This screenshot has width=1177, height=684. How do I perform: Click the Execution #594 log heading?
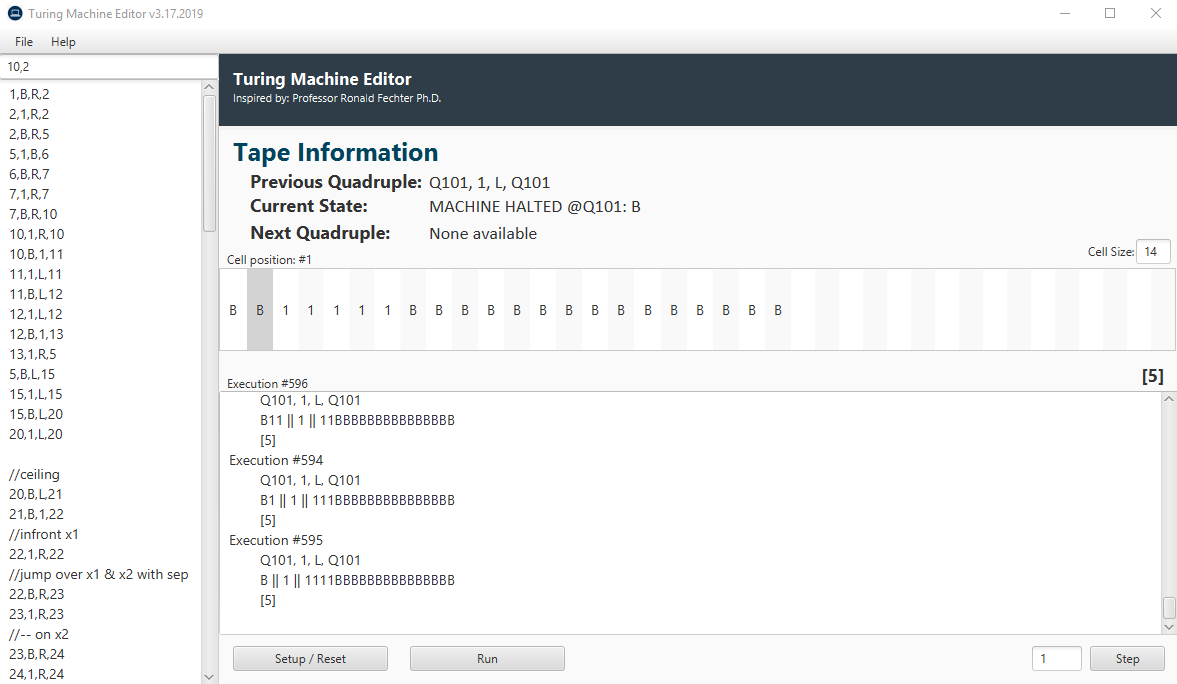click(276, 460)
